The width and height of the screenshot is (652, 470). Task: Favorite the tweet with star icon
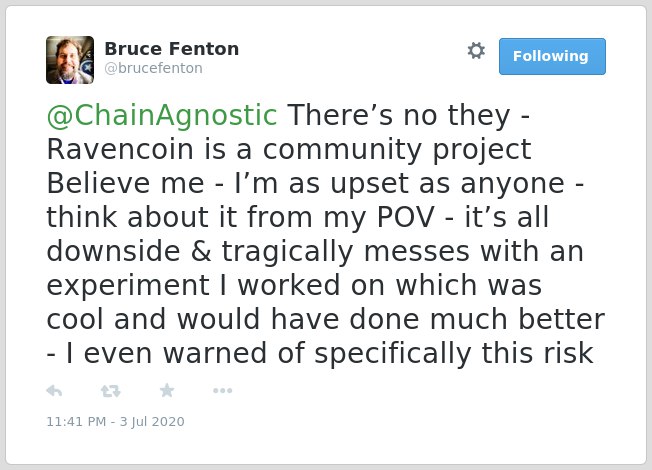click(167, 391)
